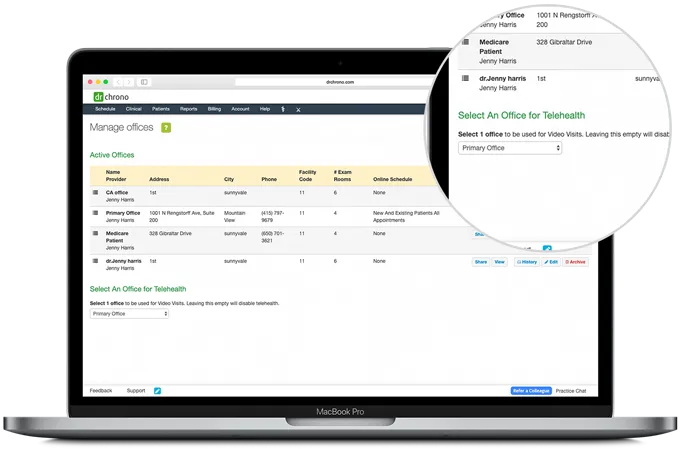Click the Support link
The image size is (680, 449).
pos(136,390)
